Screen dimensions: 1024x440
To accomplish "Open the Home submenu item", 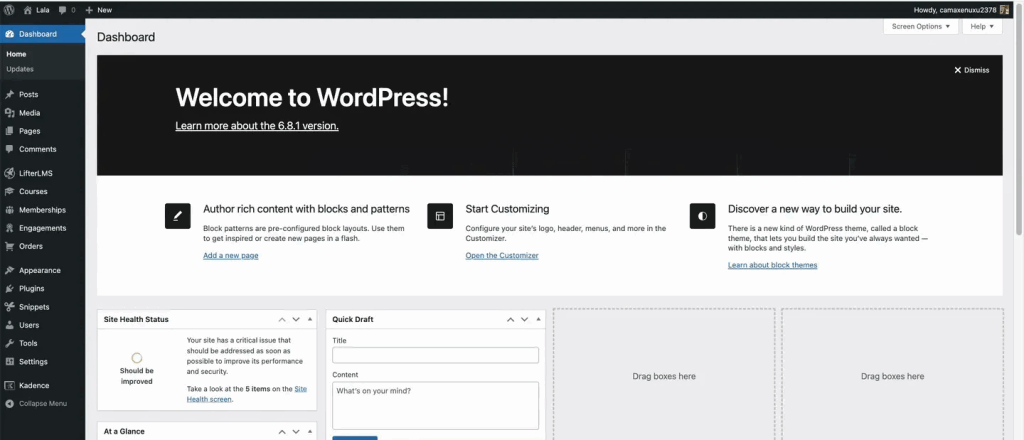I will coord(16,54).
